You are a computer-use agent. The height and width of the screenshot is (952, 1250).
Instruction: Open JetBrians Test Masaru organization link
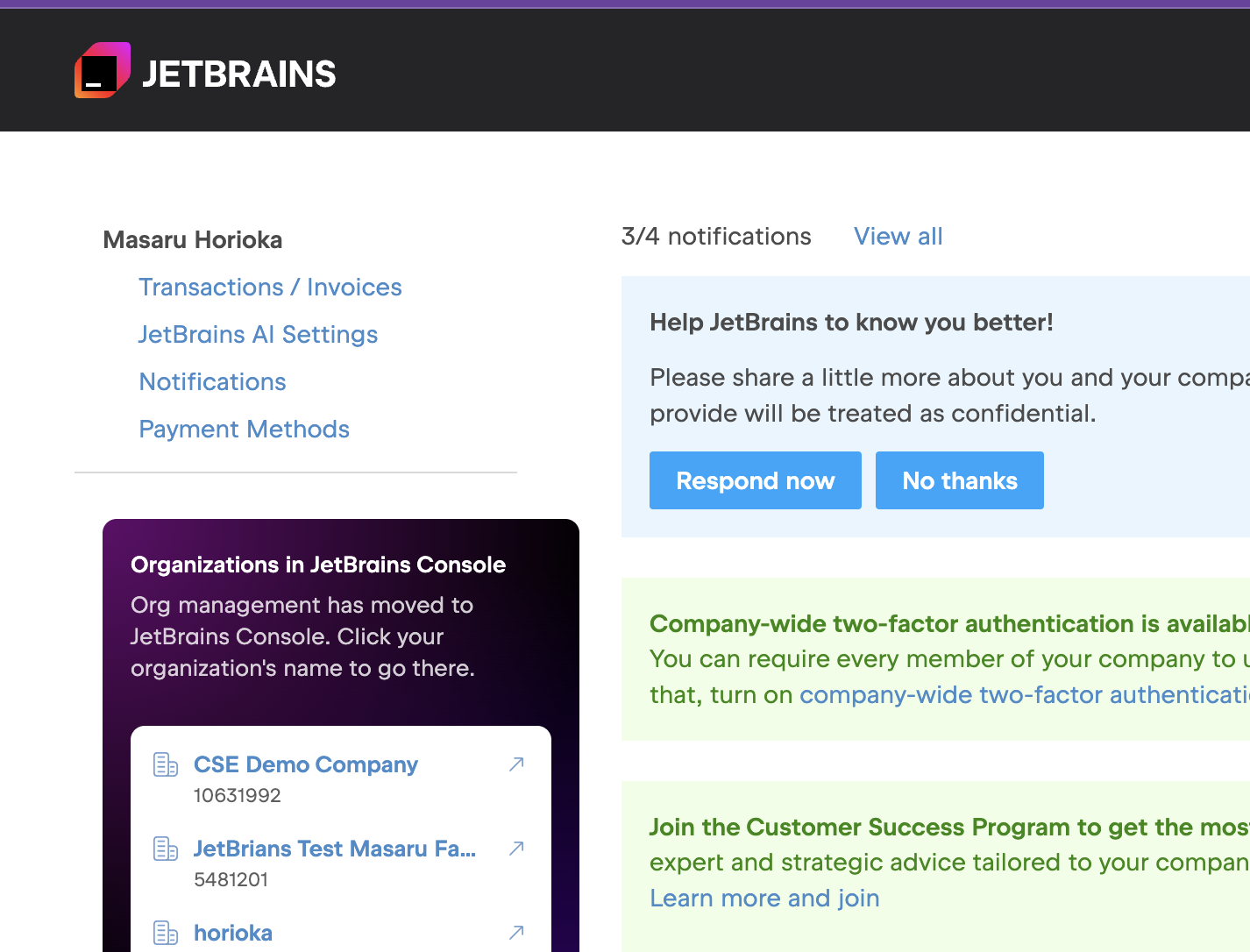pyautogui.click(x=334, y=849)
